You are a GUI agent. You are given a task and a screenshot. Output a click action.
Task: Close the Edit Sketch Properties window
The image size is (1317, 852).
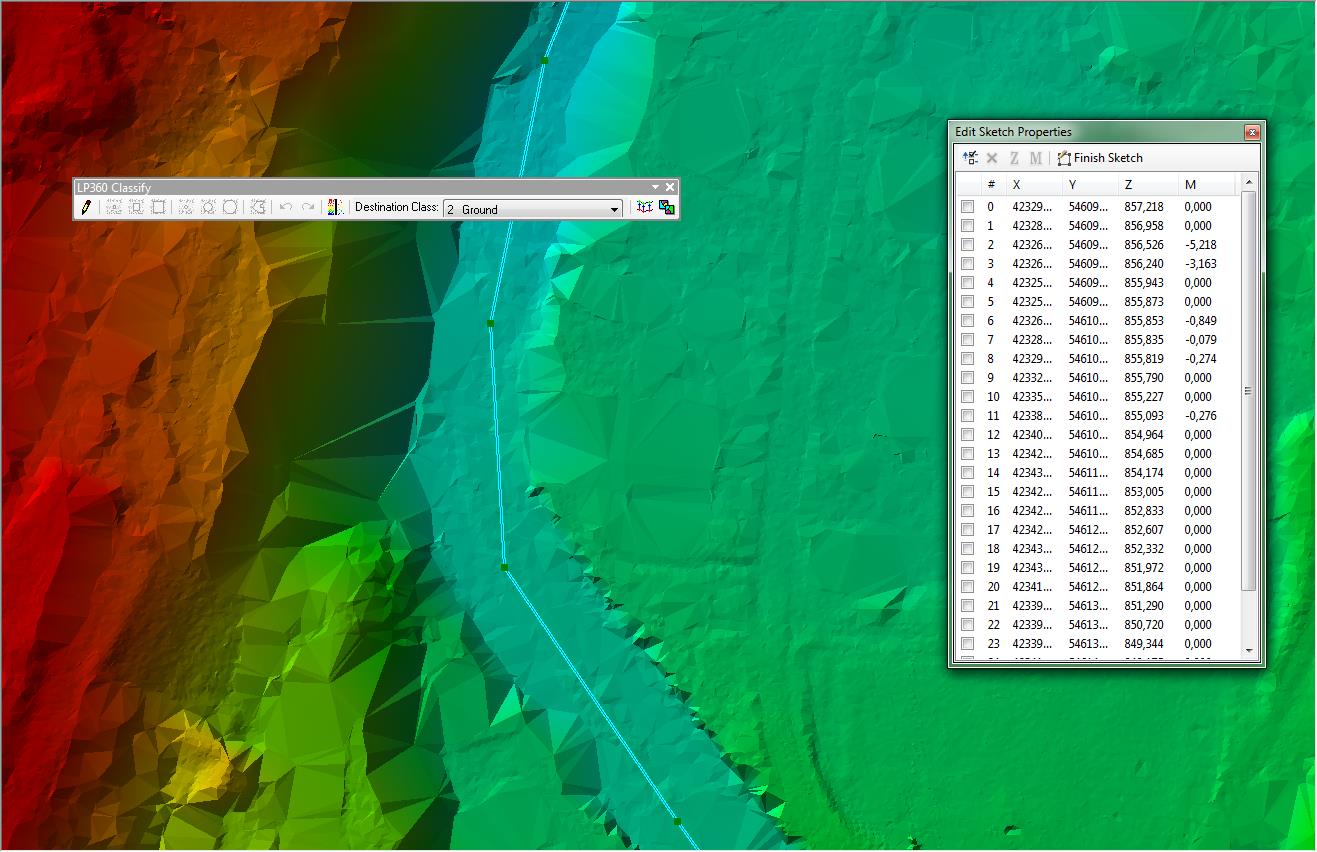(1251, 132)
